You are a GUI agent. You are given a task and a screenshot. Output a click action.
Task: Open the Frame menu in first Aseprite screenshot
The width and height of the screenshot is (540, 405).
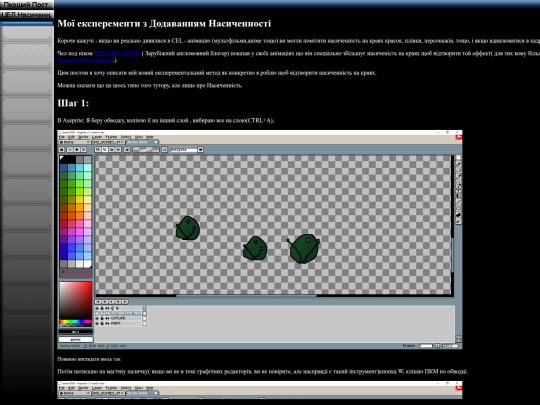click(x=111, y=137)
